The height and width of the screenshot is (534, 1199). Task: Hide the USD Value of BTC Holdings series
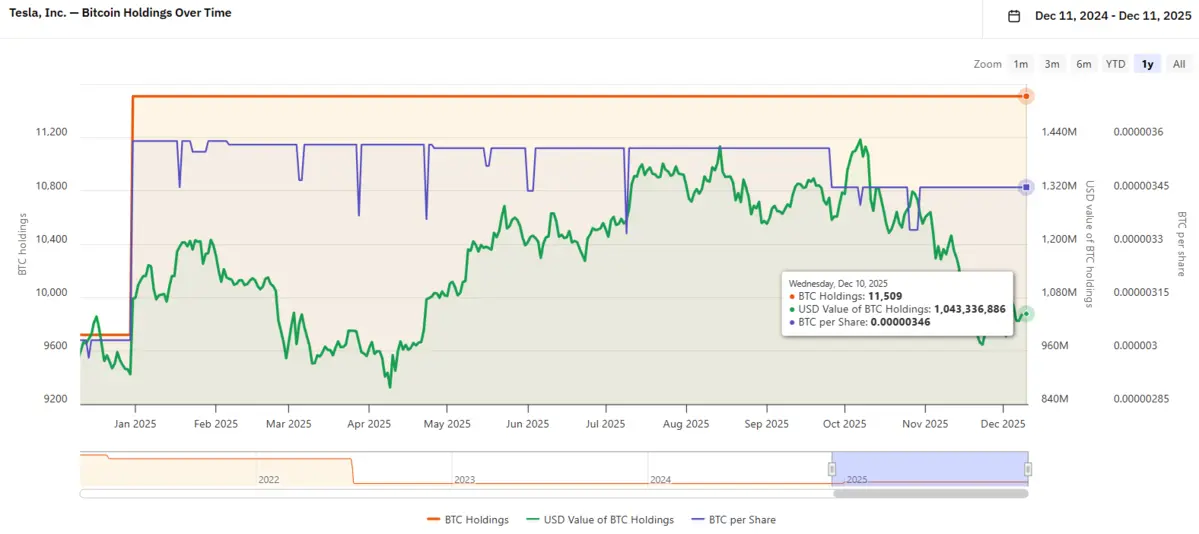pos(607,520)
